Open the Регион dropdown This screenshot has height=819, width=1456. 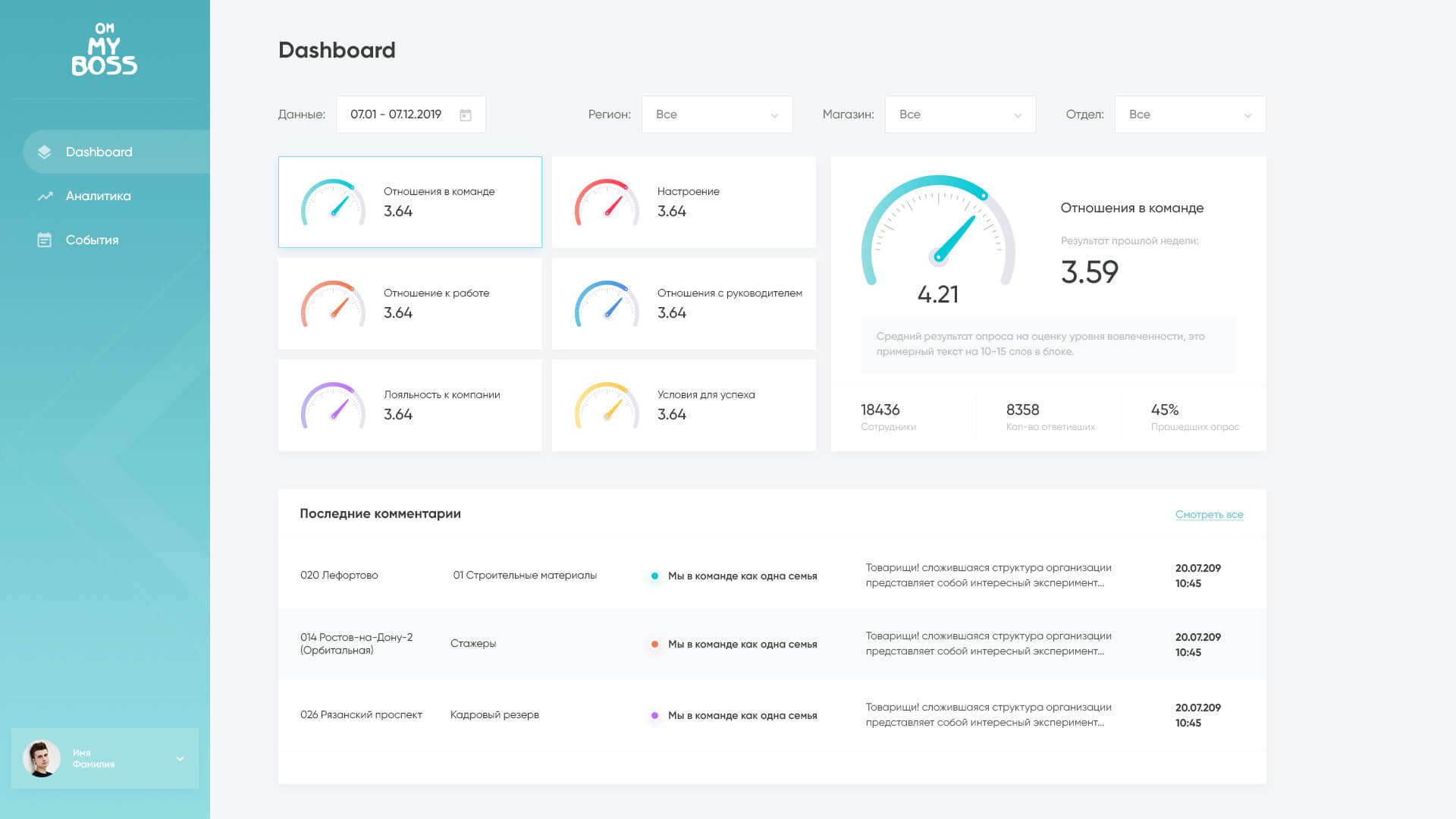[x=717, y=115]
